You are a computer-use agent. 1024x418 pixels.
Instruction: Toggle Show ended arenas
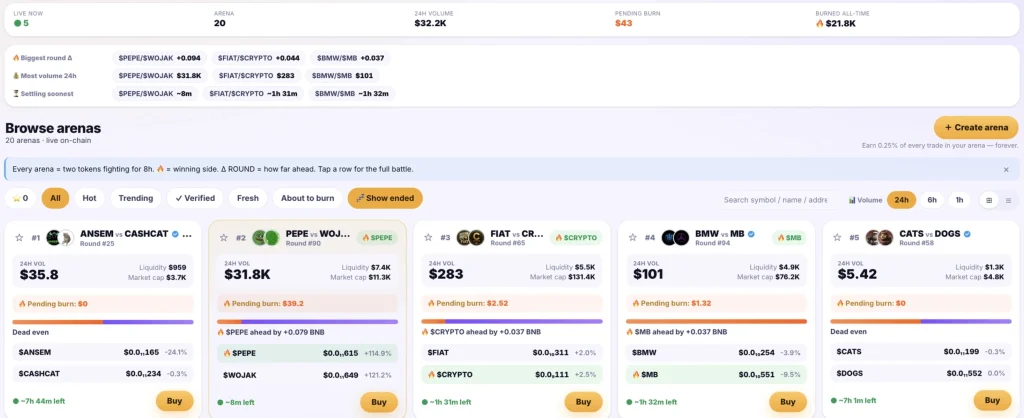(x=385, y=199)
